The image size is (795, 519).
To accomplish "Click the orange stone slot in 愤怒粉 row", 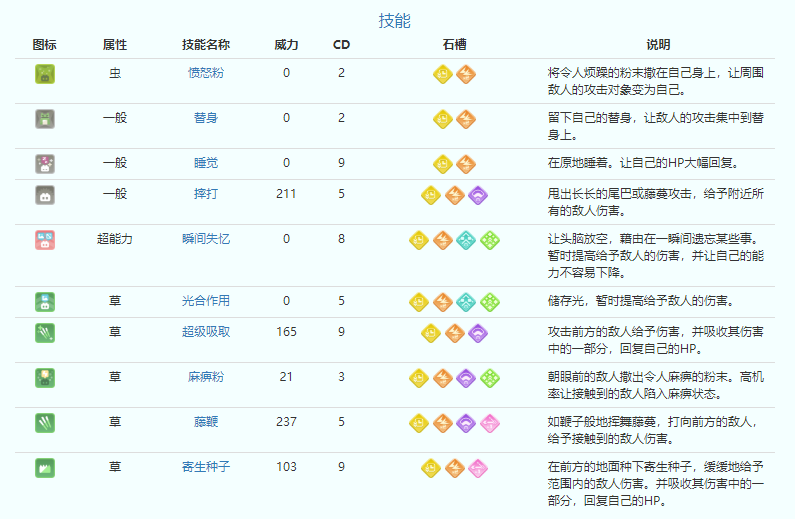I will click(x=466, y=74).
